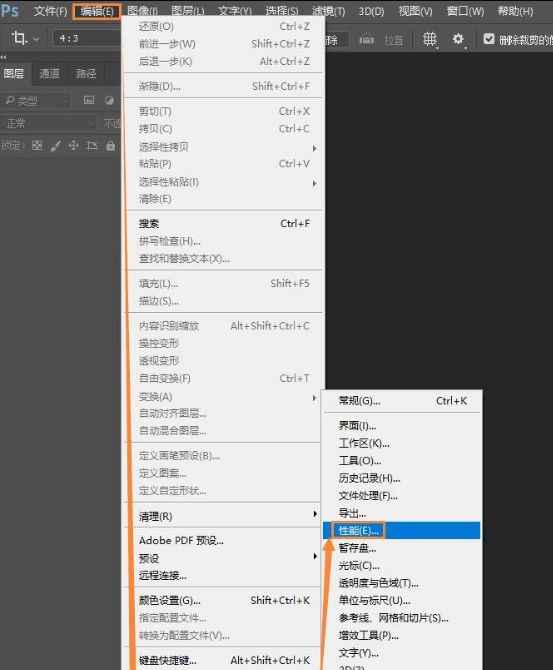The width and height of the screenshot is (553, 670).
Task: Lock all padlock icon
Action: [111, 146]
